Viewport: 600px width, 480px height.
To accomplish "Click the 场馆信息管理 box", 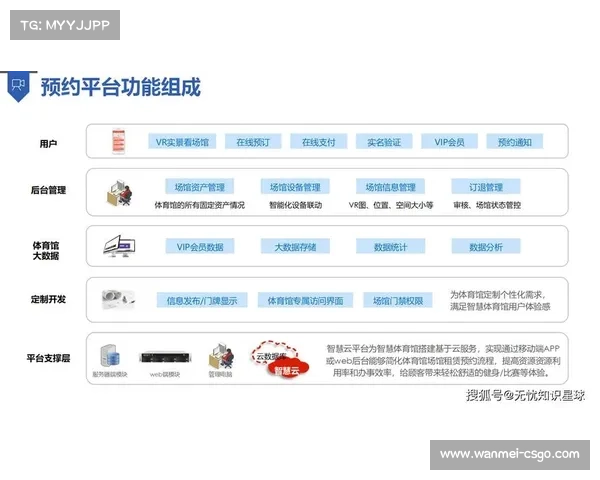I will coord(390,187).
